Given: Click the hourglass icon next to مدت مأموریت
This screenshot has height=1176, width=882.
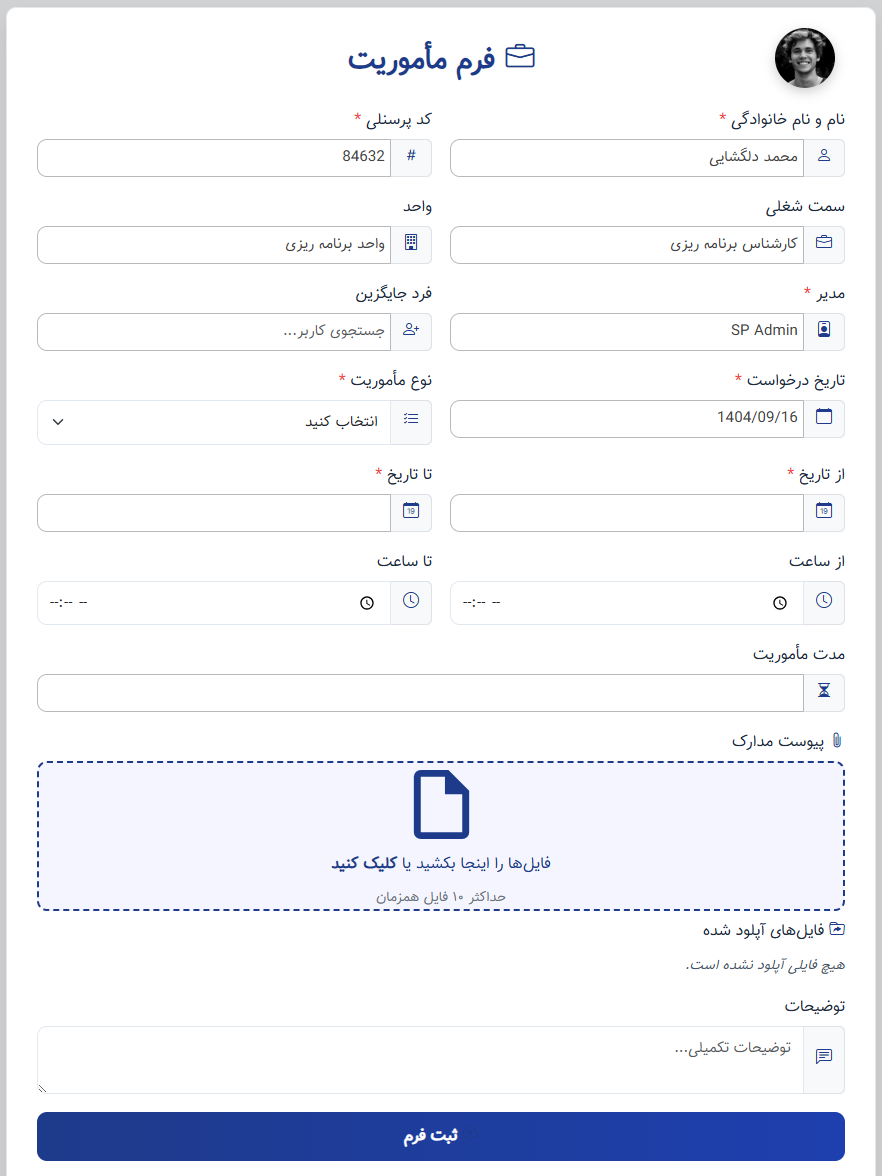Looking at the screenshot, I should pyautogui.click(x=825, y=692).
